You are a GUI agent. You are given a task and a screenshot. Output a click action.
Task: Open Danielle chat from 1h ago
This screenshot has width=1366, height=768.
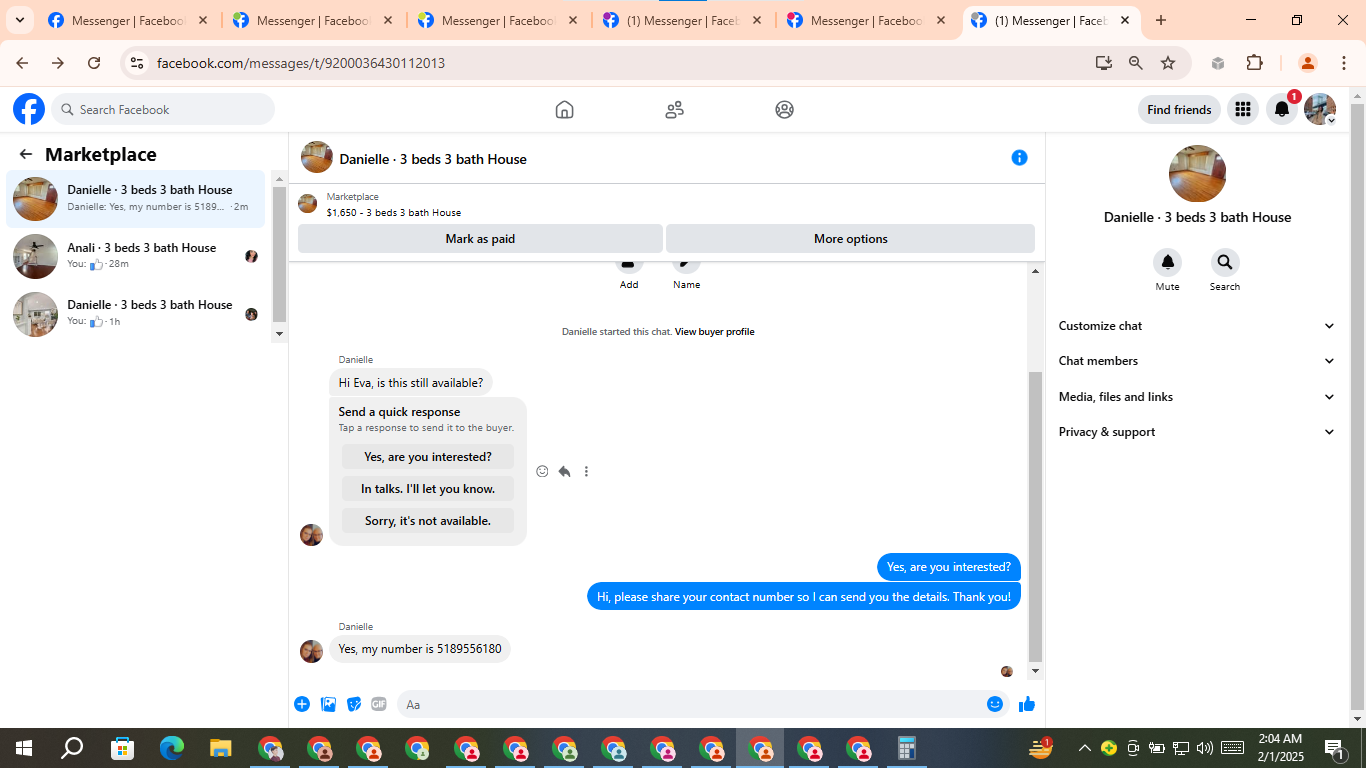point(136,314)
